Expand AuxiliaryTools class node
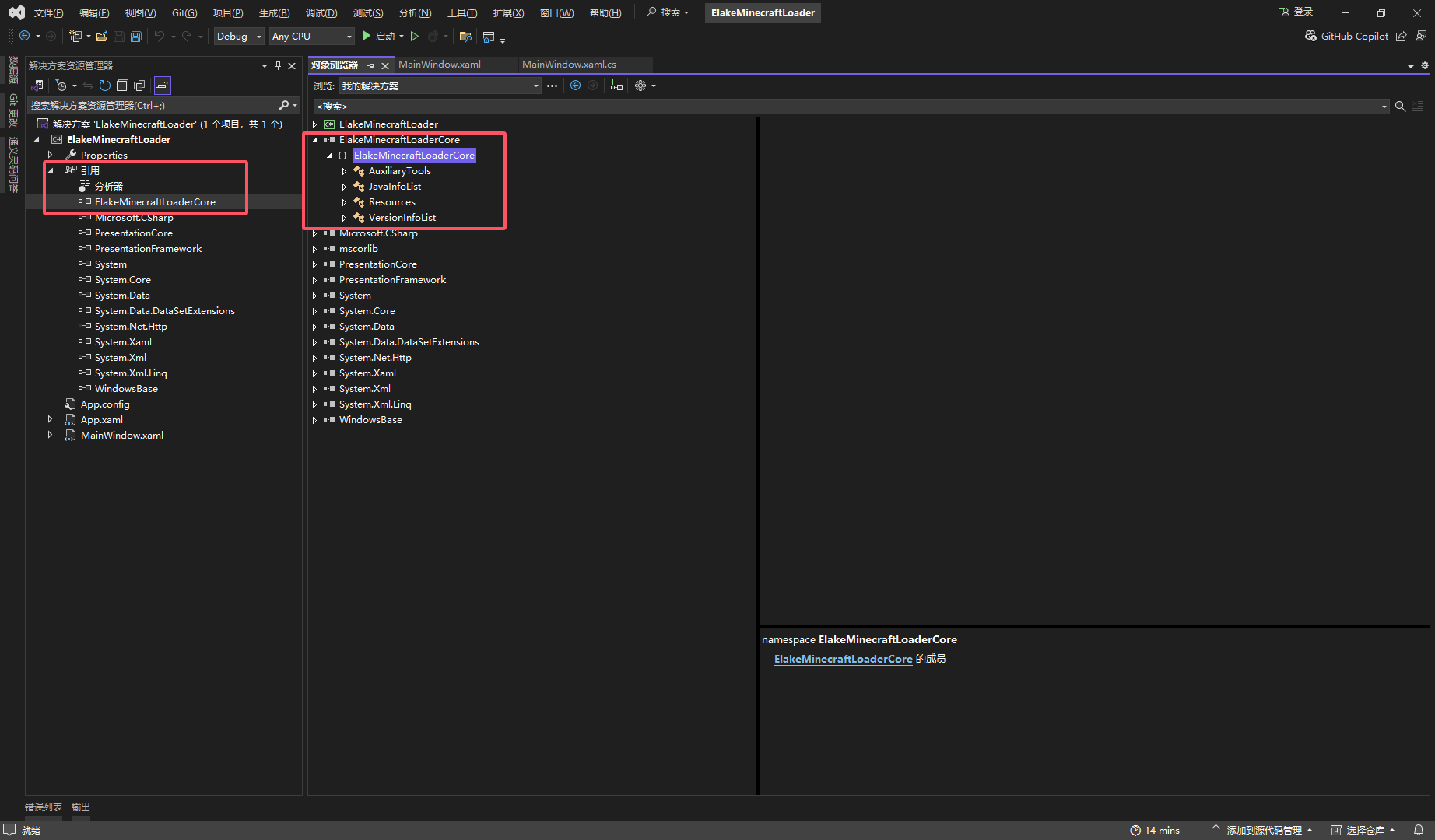1435x840 pixels. (x=344, y=171)
